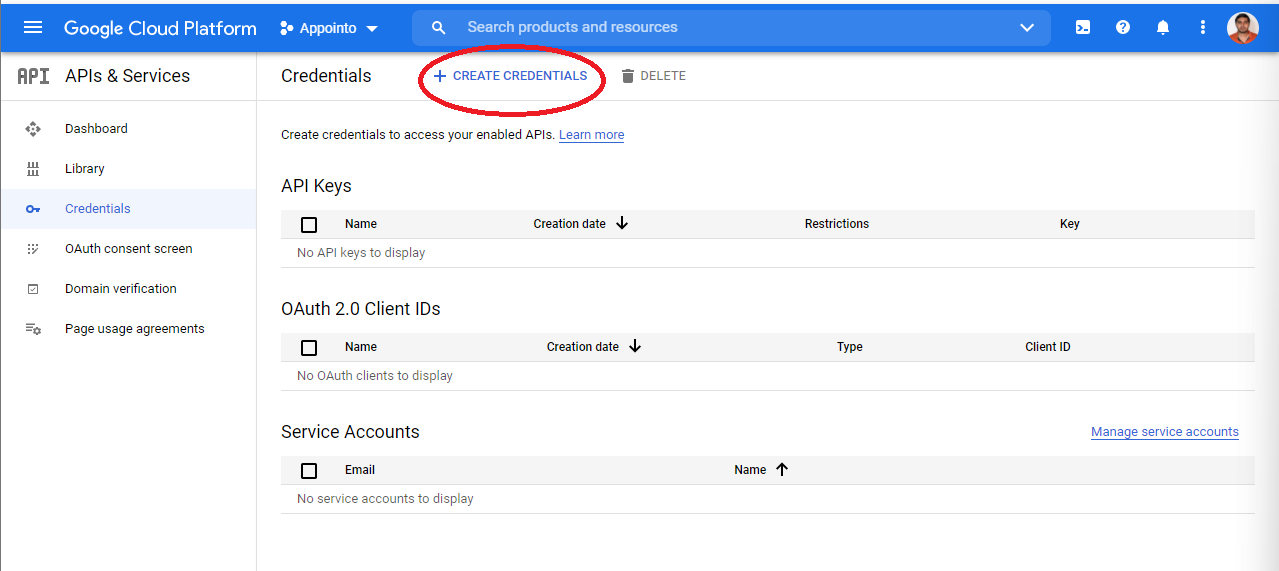The image size is (1279, 571).
Task: Click 'No service accounts to display' text
Action: point(385,499)
